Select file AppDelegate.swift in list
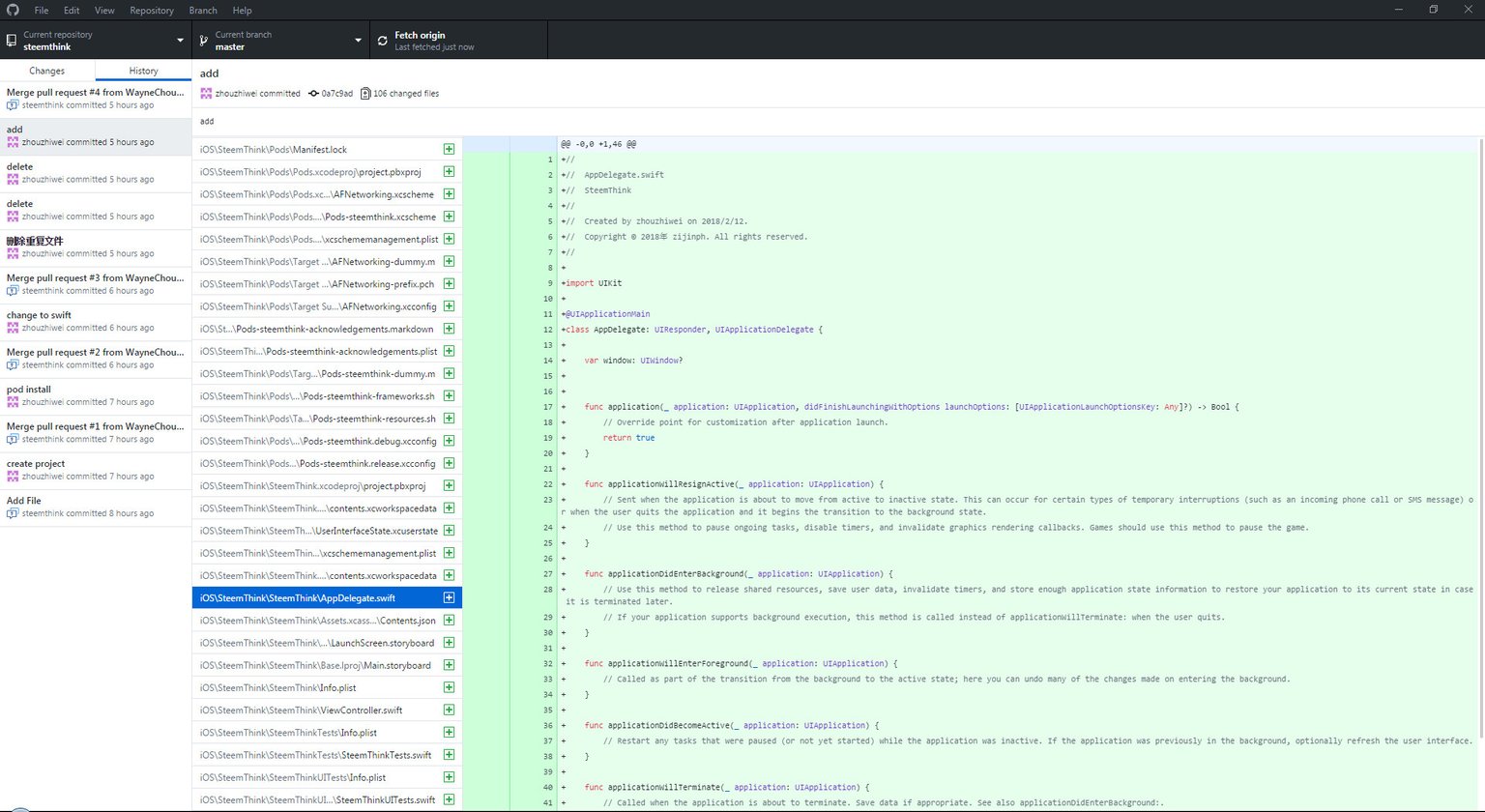Viewport: 1485px width, 812px height. click(327, 597)
